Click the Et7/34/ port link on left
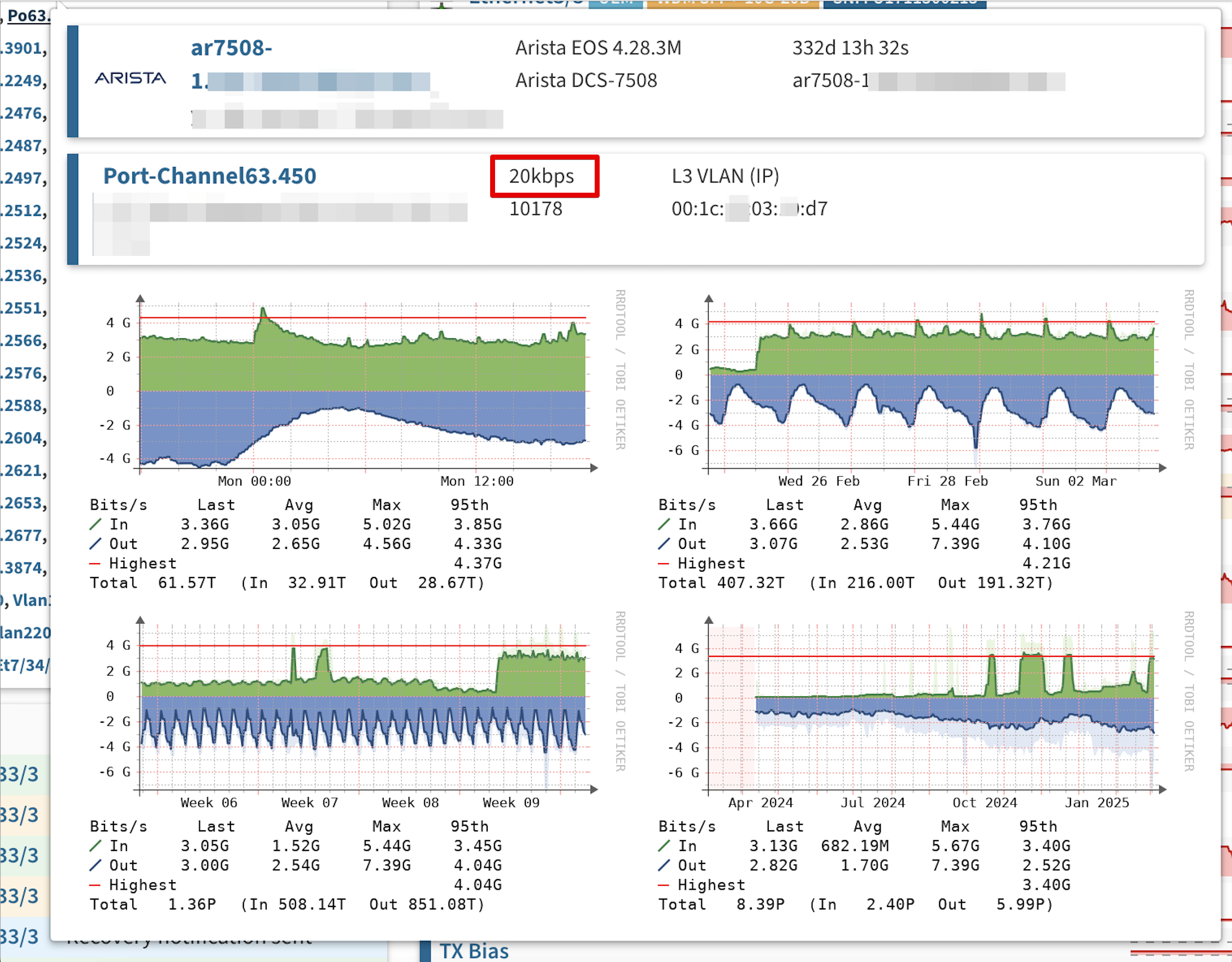1232x962 pixels. tap(24, 665)
